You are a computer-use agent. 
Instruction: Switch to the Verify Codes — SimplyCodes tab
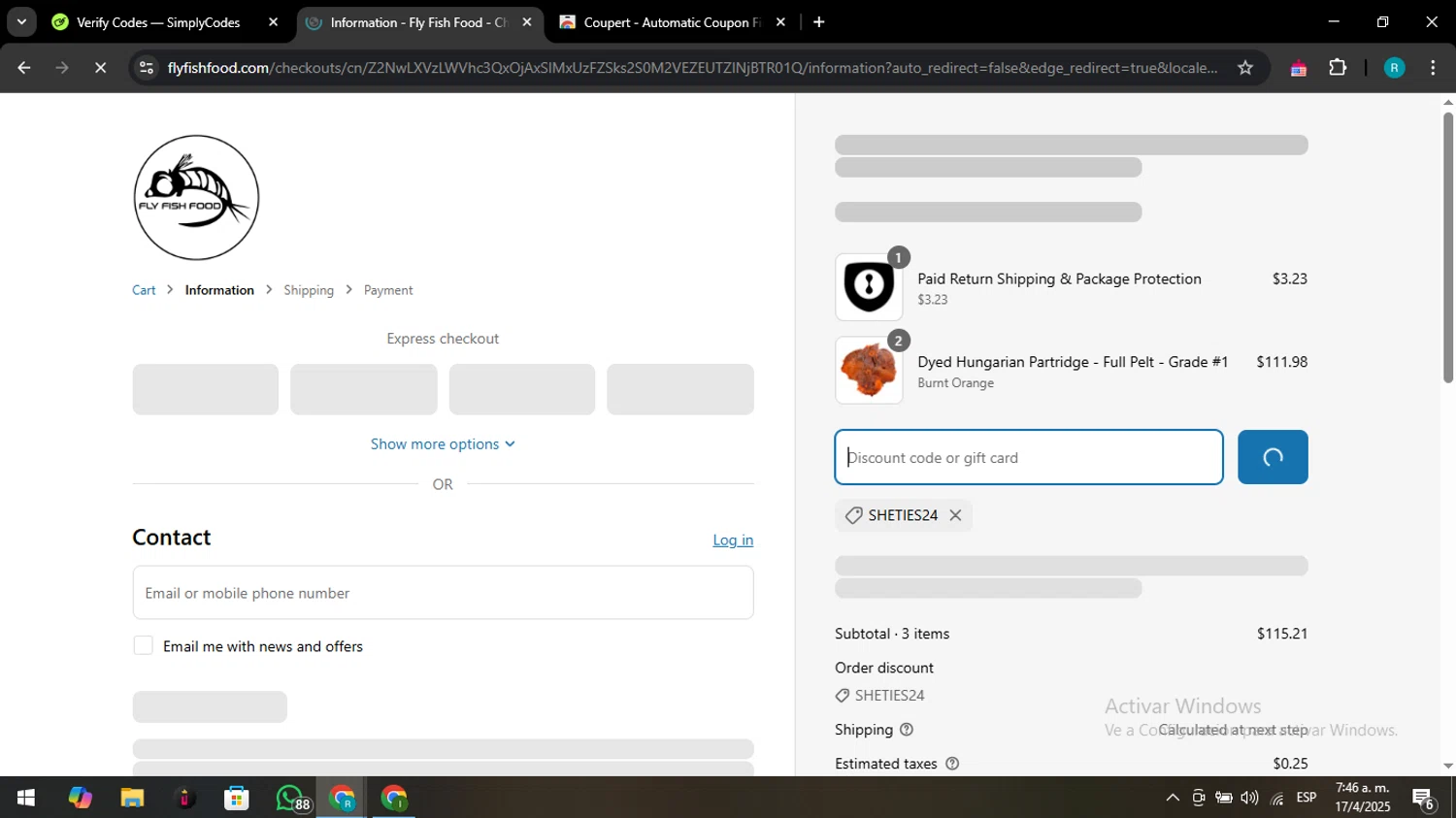pos(157,22)
